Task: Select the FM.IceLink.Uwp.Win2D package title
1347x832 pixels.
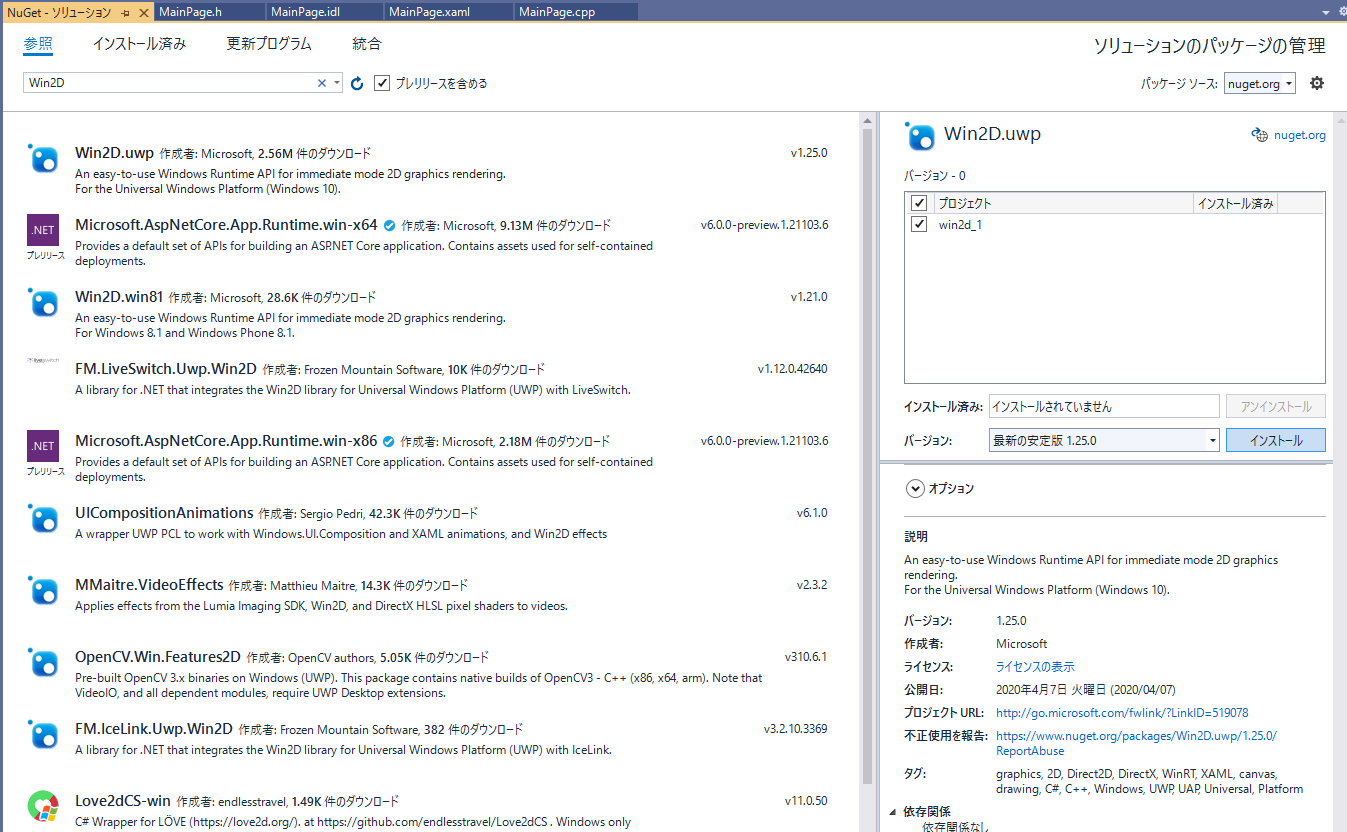Action: (154, 729)
